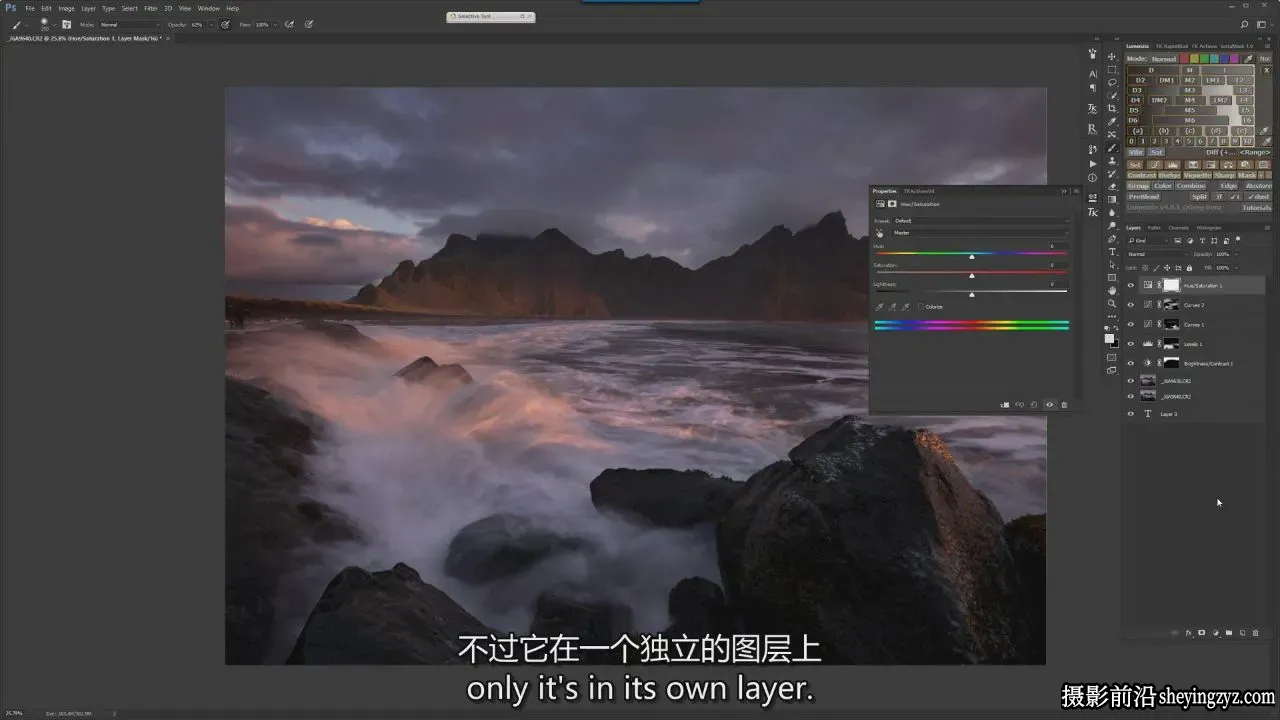Open the Preset dropdown showing Default
The height and width of the screenshot is (720, 1280).
pos(980,221)
